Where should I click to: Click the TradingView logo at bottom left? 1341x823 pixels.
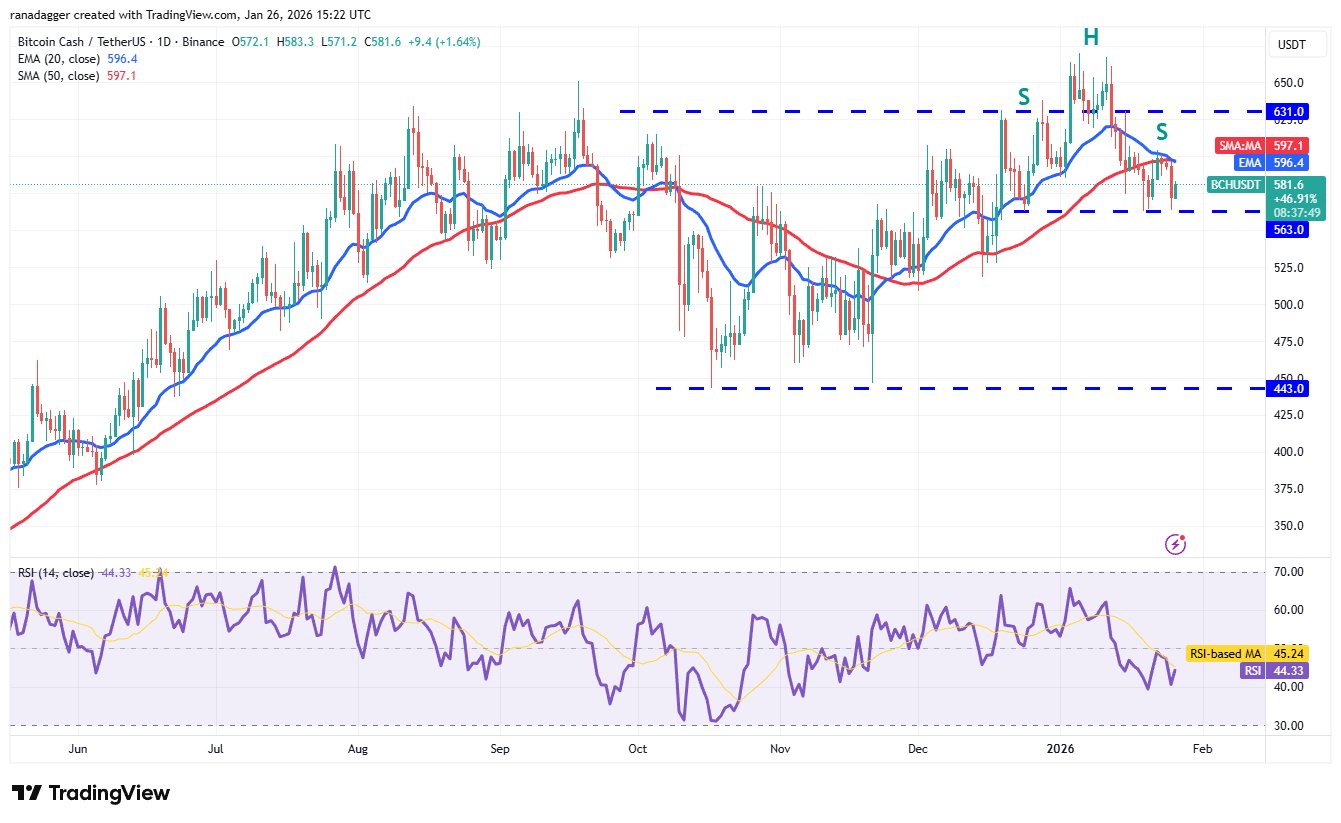[91, 793]
